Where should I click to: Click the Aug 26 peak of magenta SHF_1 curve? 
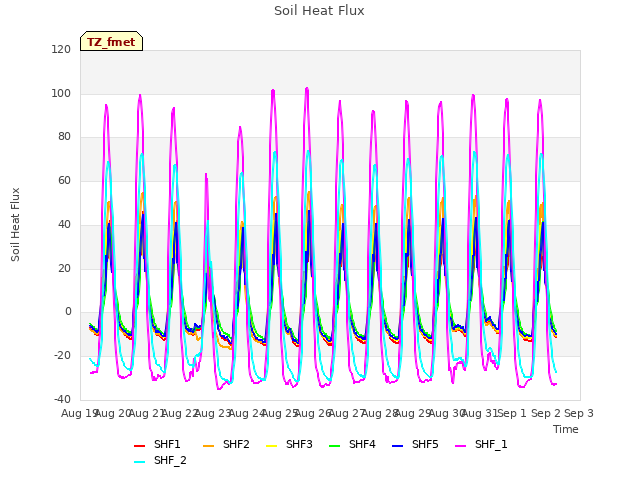tap(307, 89)
